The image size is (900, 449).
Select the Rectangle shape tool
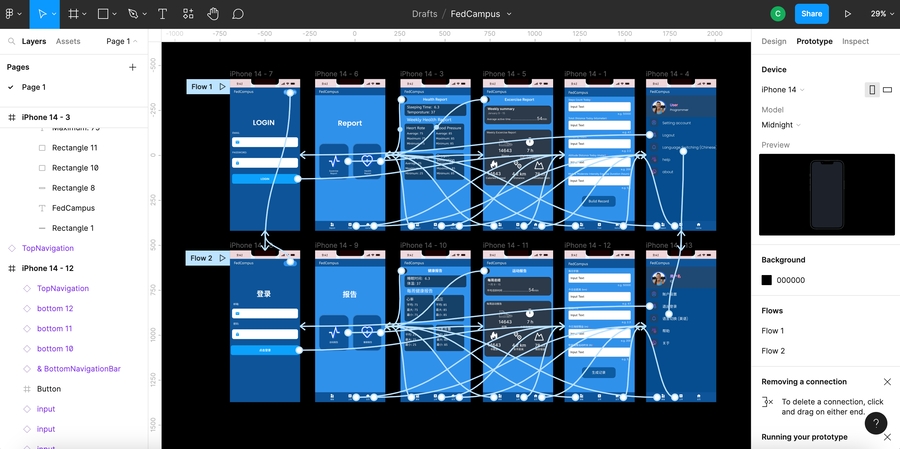(x=103, y=14)
